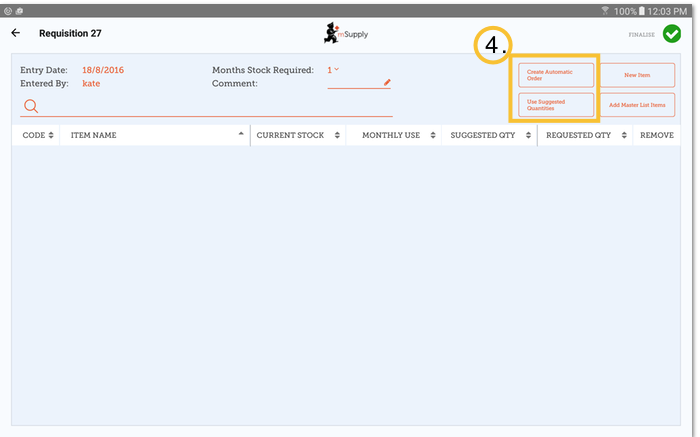Sort by the REQUESTED QTY column
700x437 pixels.
[584, 135]
